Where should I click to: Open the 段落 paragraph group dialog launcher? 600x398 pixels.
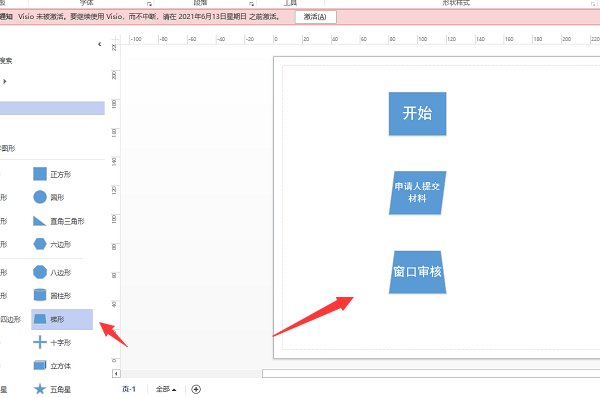(251, 4)
